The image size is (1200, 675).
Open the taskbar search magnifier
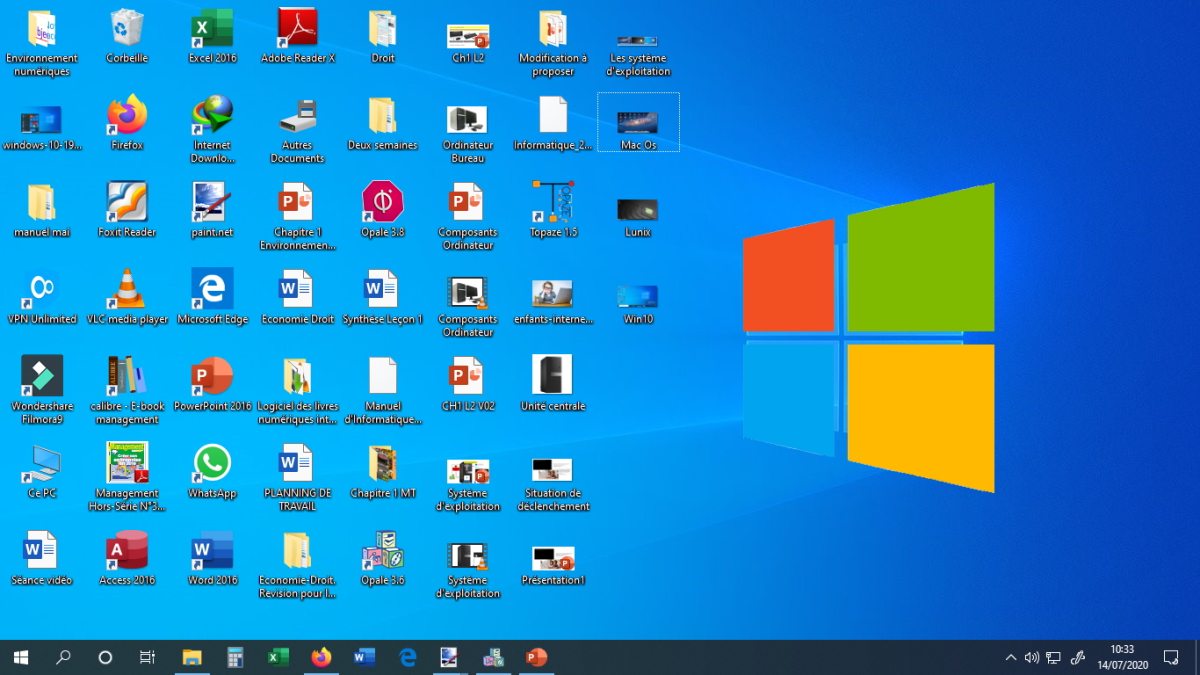63,657
